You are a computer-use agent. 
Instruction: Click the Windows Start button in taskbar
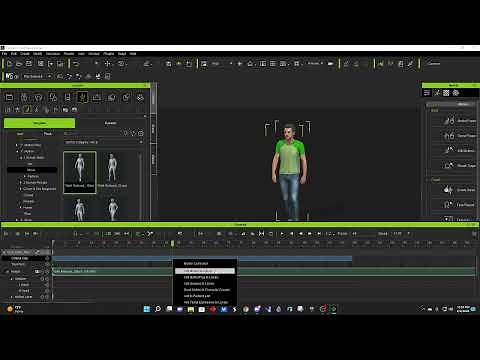[147, 309]
